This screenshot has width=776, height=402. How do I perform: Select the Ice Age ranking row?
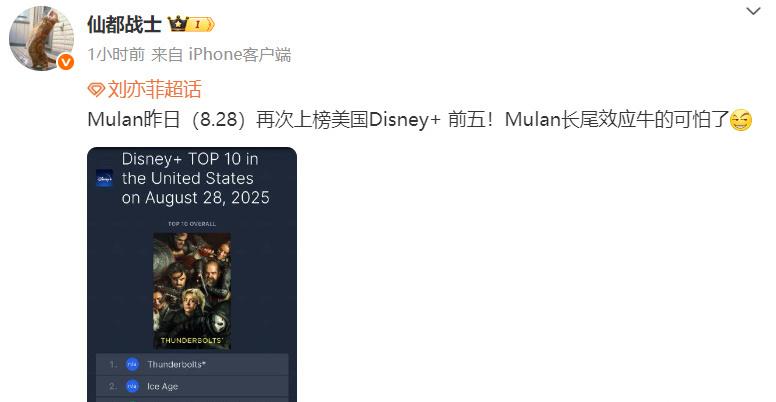tap(192, 386)
